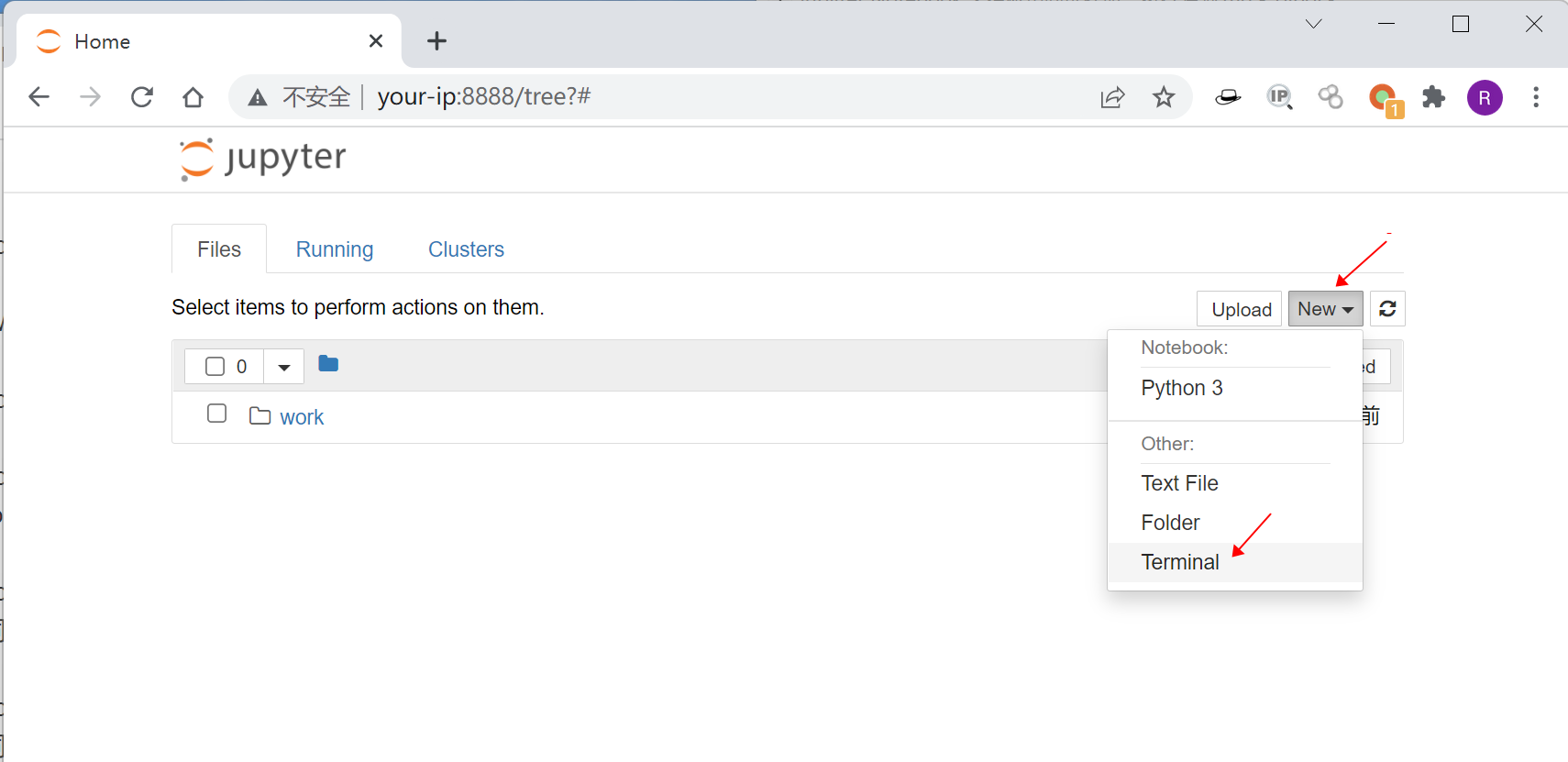Expand the selection type dropdown arrow
The image size is (1568, 762).
click(x=284, y=367)
